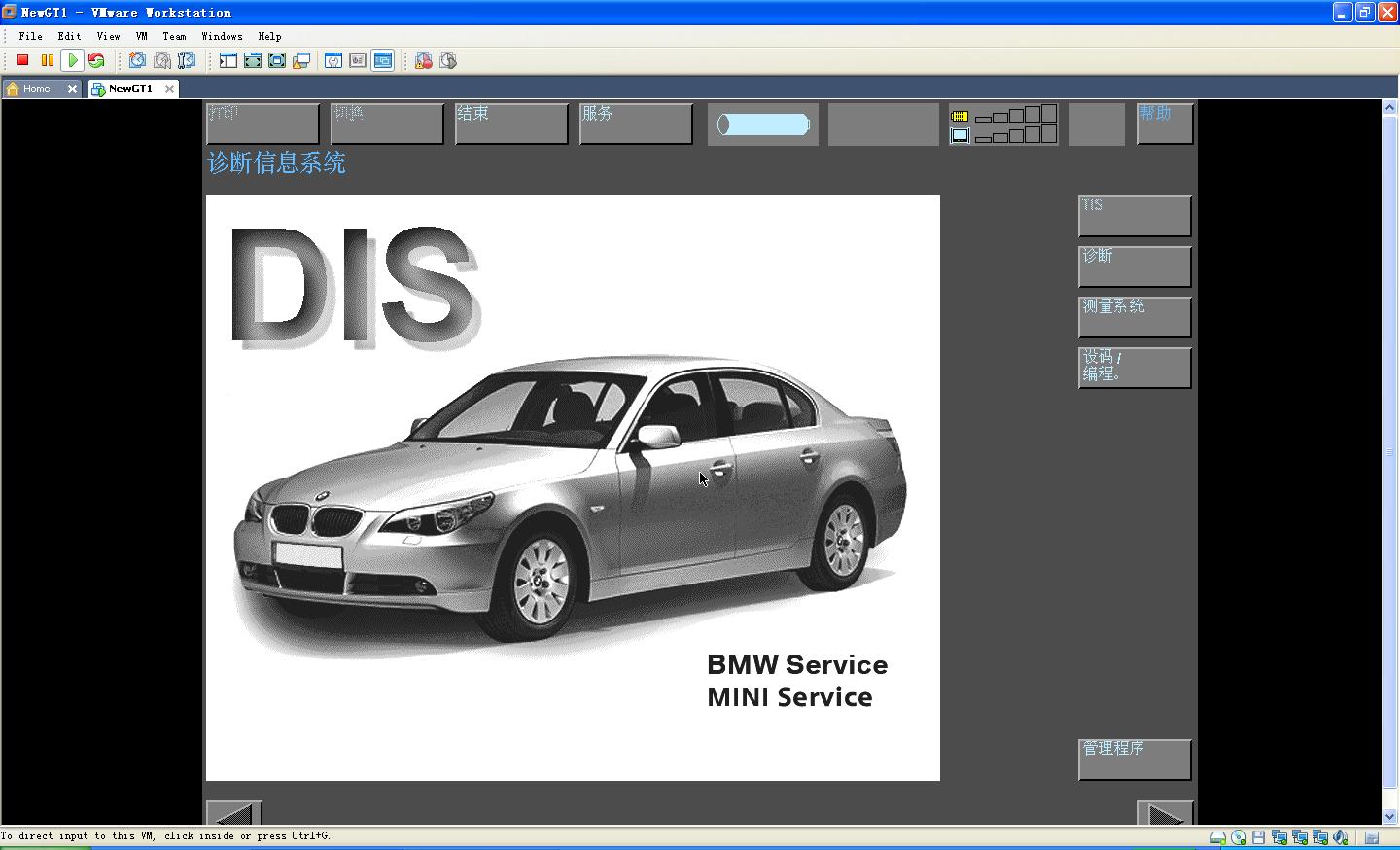This screenshot has width=1400, height=850.
Task: Open the Edit menu
Action: pos(69,36)
